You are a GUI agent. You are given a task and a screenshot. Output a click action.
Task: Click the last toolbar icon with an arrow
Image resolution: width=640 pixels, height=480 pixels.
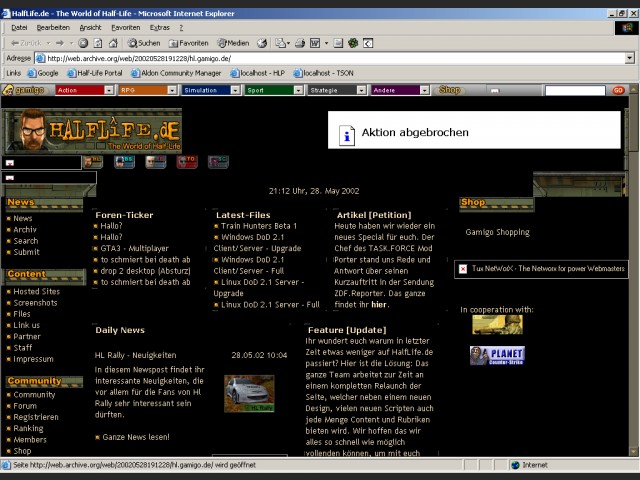point(368,43)
